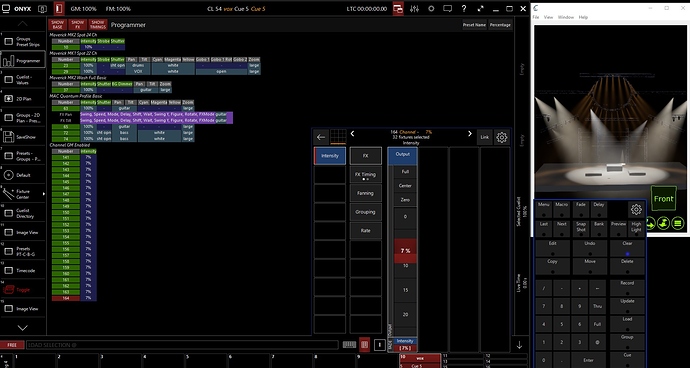
Task: Click the LOAD SELECTION command line field
Action: (182, 345)
